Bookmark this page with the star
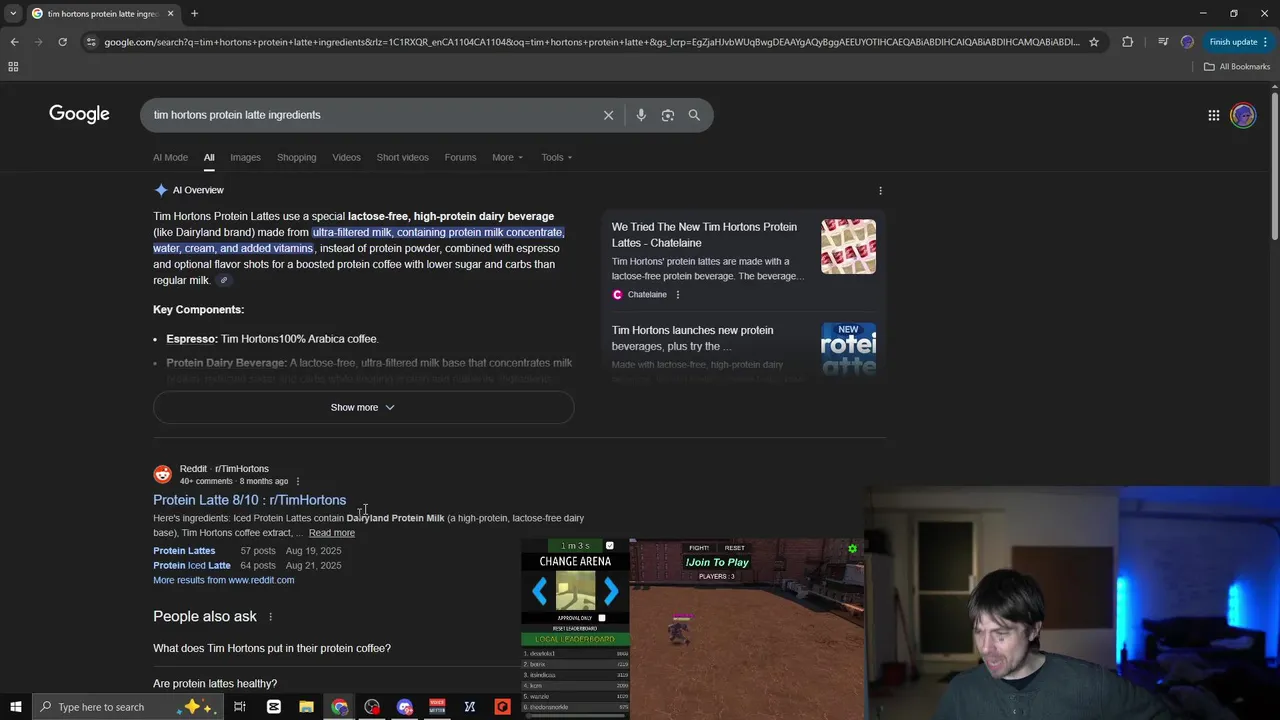 point(1094,42)
